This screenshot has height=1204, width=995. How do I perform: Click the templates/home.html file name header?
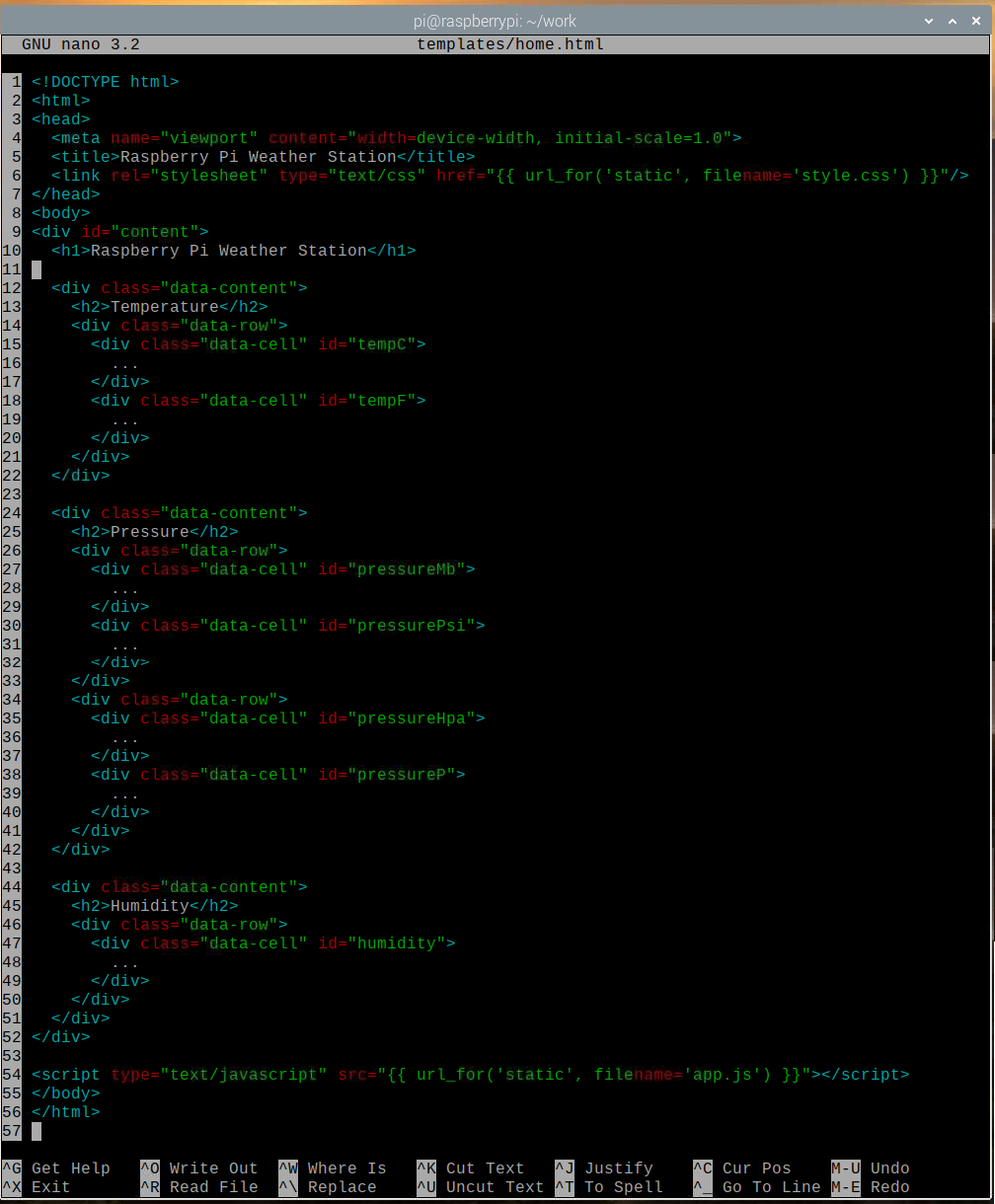pyautogui.click(x=510, y=44)
